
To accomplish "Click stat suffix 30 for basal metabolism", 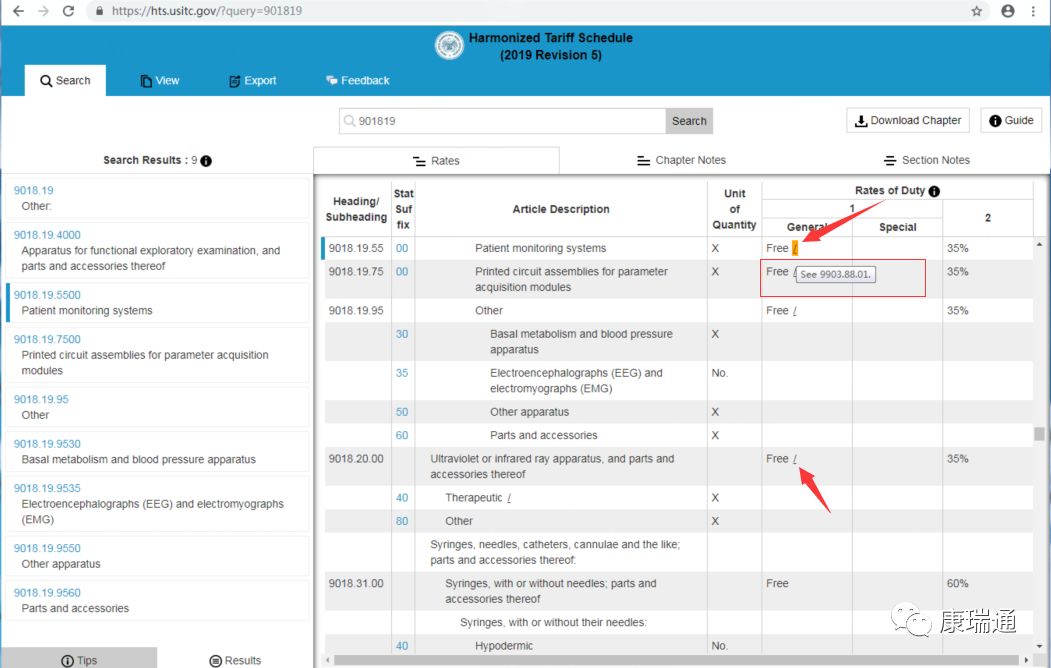I will coord(401,334).
